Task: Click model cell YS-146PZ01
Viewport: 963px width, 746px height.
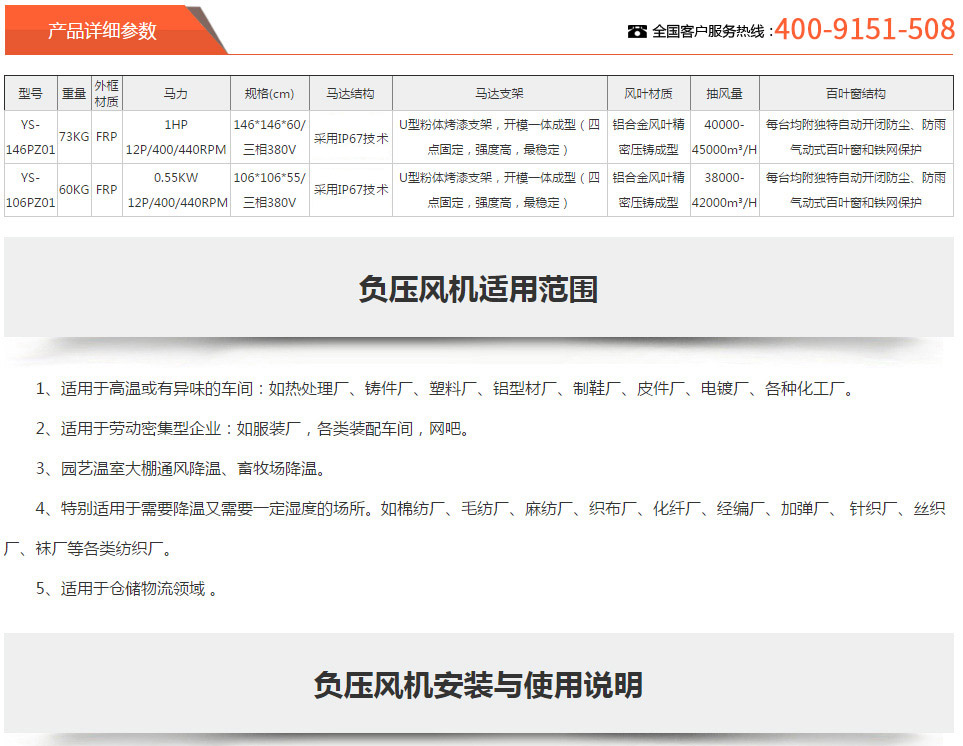Action: (x=31, y=137)
